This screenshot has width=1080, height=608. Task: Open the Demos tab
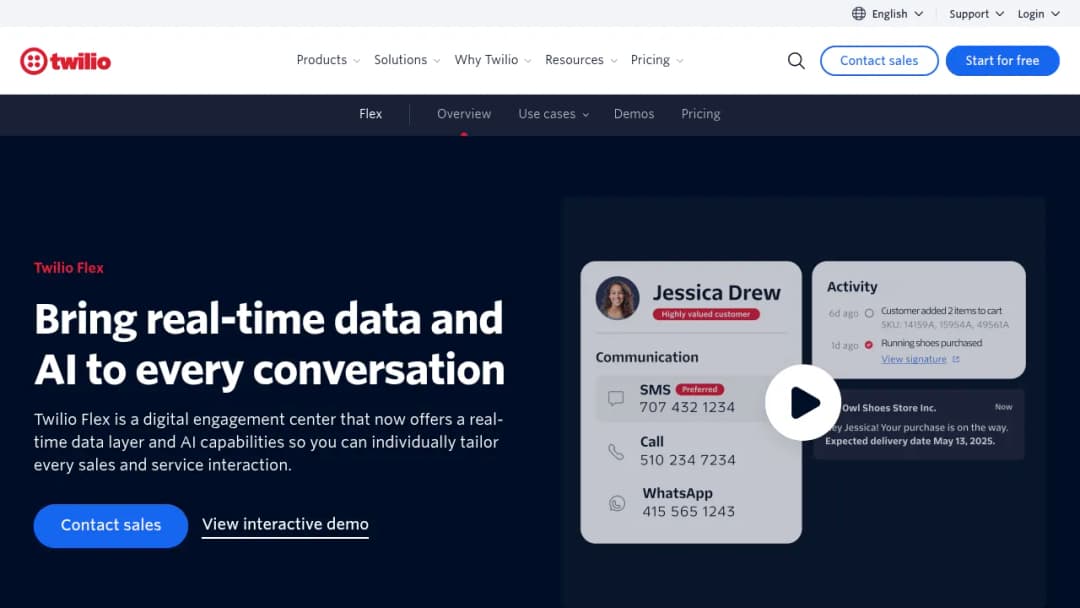point(634,114)
